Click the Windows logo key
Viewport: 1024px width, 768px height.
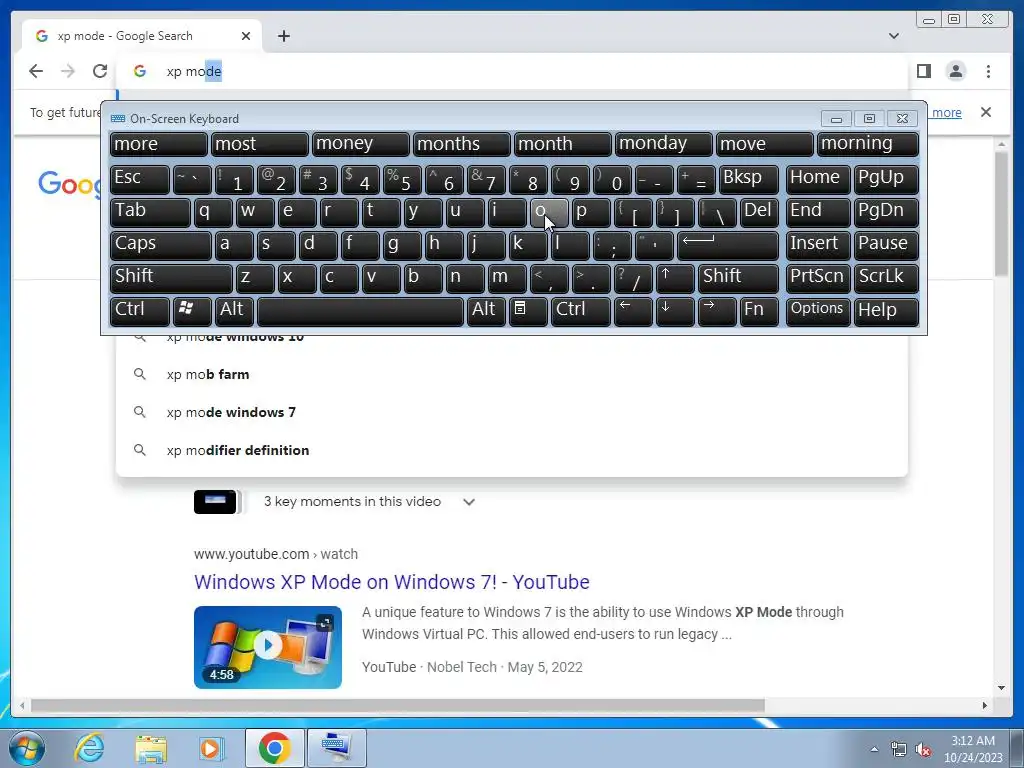192,312
